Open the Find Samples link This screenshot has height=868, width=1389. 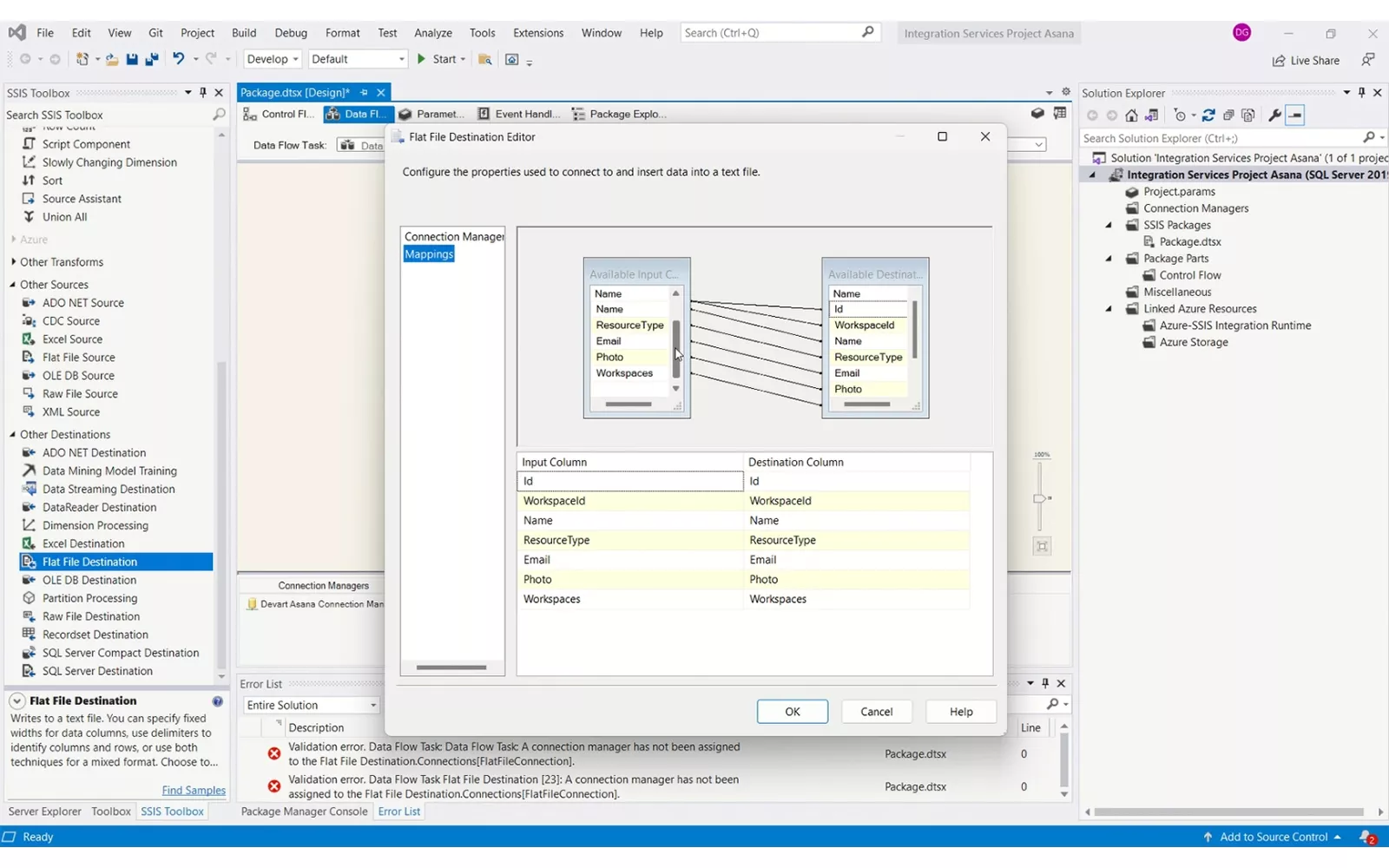[x=193, y=791]
